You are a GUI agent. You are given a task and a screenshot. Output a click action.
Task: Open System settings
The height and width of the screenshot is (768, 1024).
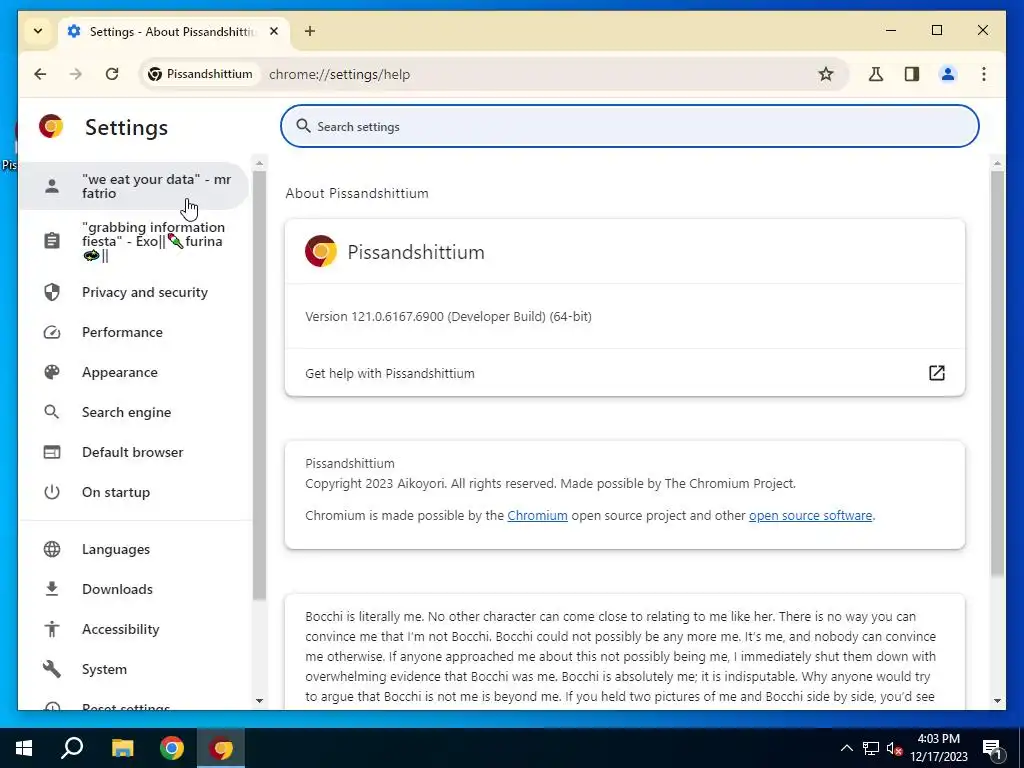(133, 669)
